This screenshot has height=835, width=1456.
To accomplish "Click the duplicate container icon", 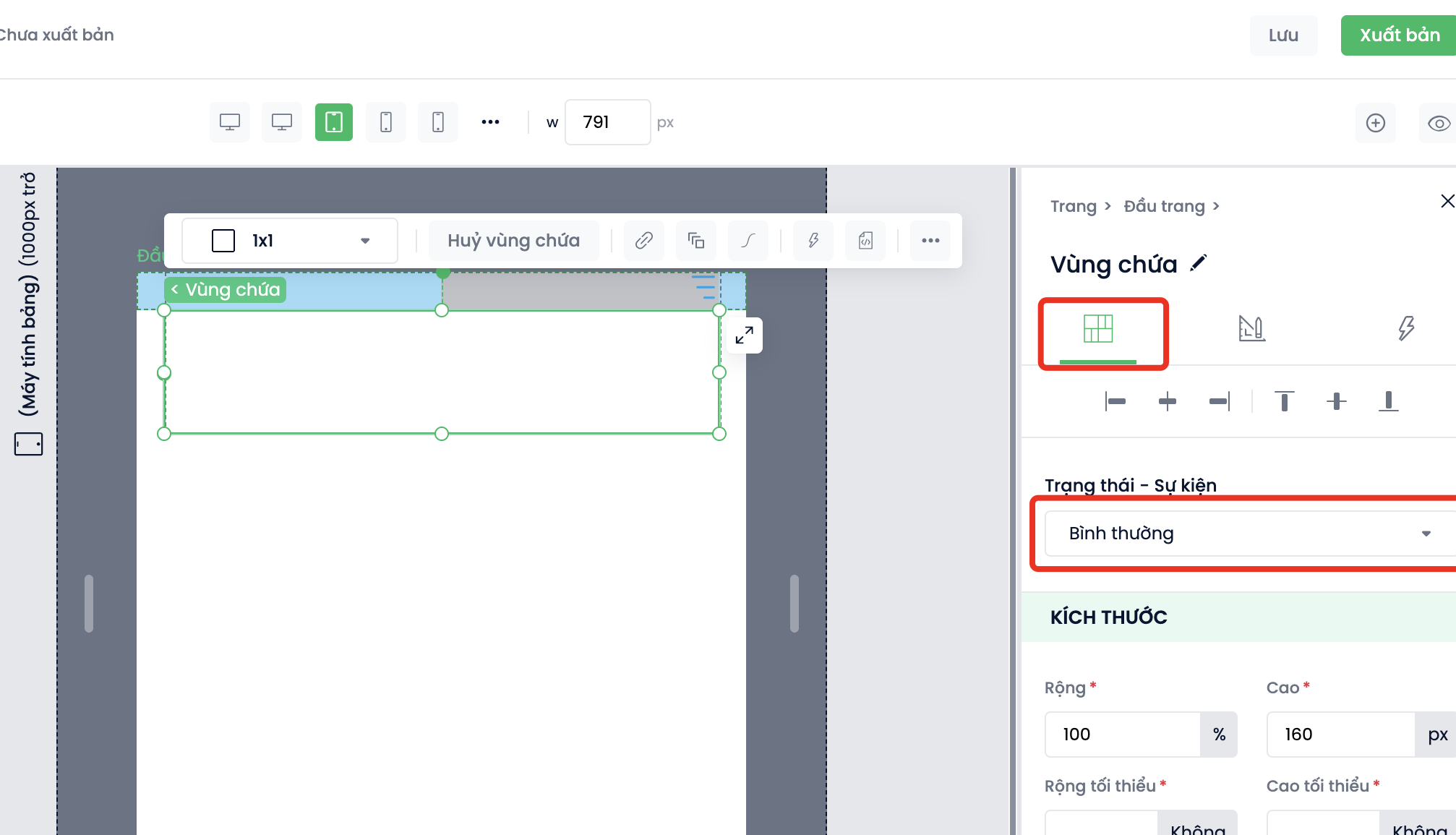I will tap(695, 241).
